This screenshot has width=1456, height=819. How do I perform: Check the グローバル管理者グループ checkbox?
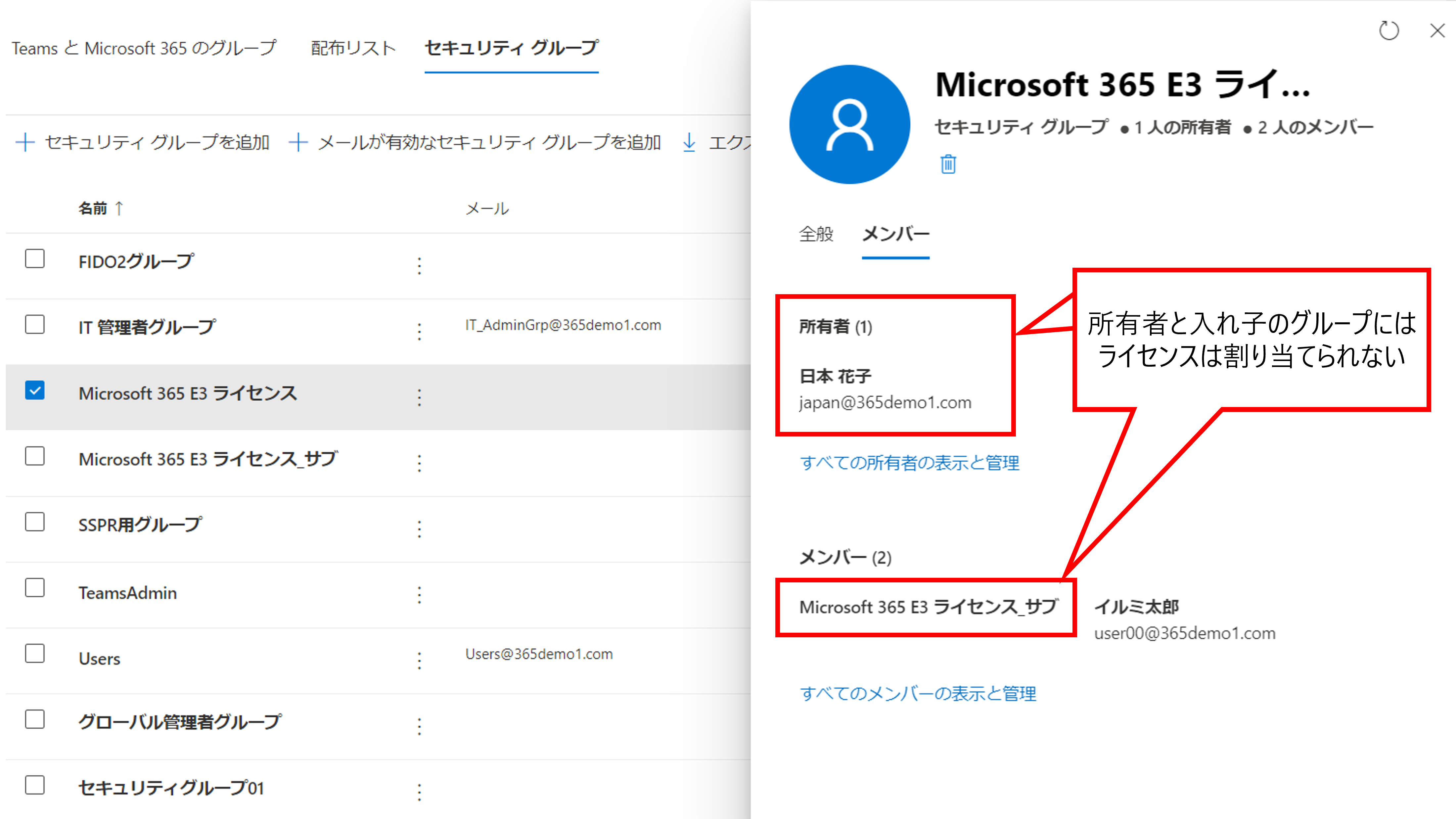pos(35,719)
